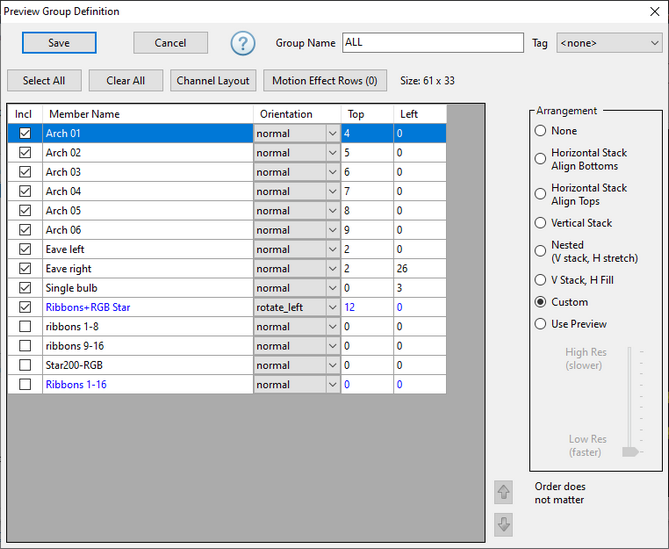This screenshot has height=549, width=669.
Task: Open the Tag dropdown list
Action: point(608,43)
